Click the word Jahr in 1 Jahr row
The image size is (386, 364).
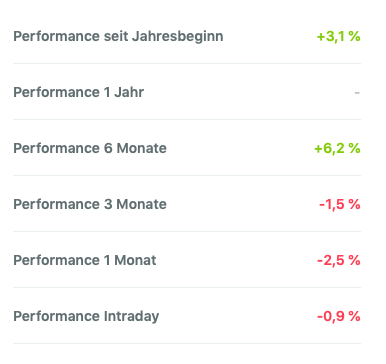pyautogui.click(x=129, y=92)
